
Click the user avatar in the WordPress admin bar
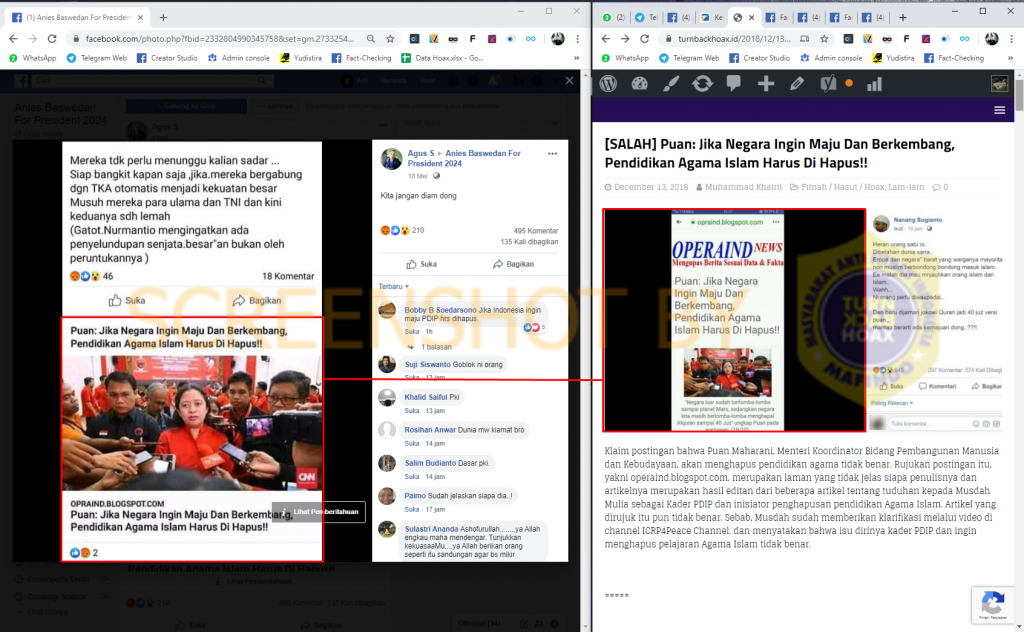[x=999, y=84]
